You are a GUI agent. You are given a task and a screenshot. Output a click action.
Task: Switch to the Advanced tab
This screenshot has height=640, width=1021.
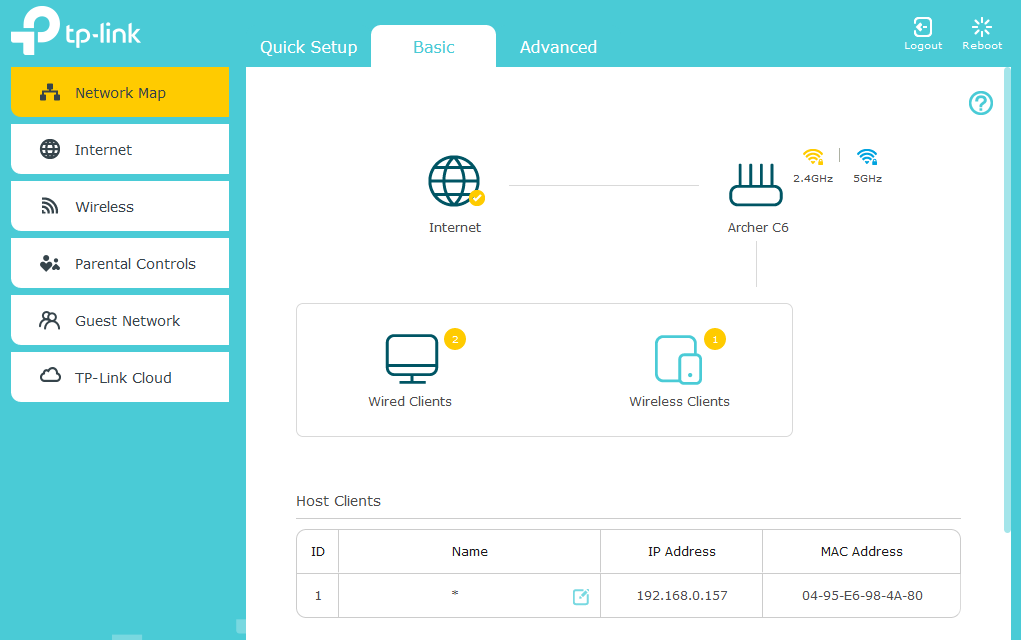[x=558, y=47]
